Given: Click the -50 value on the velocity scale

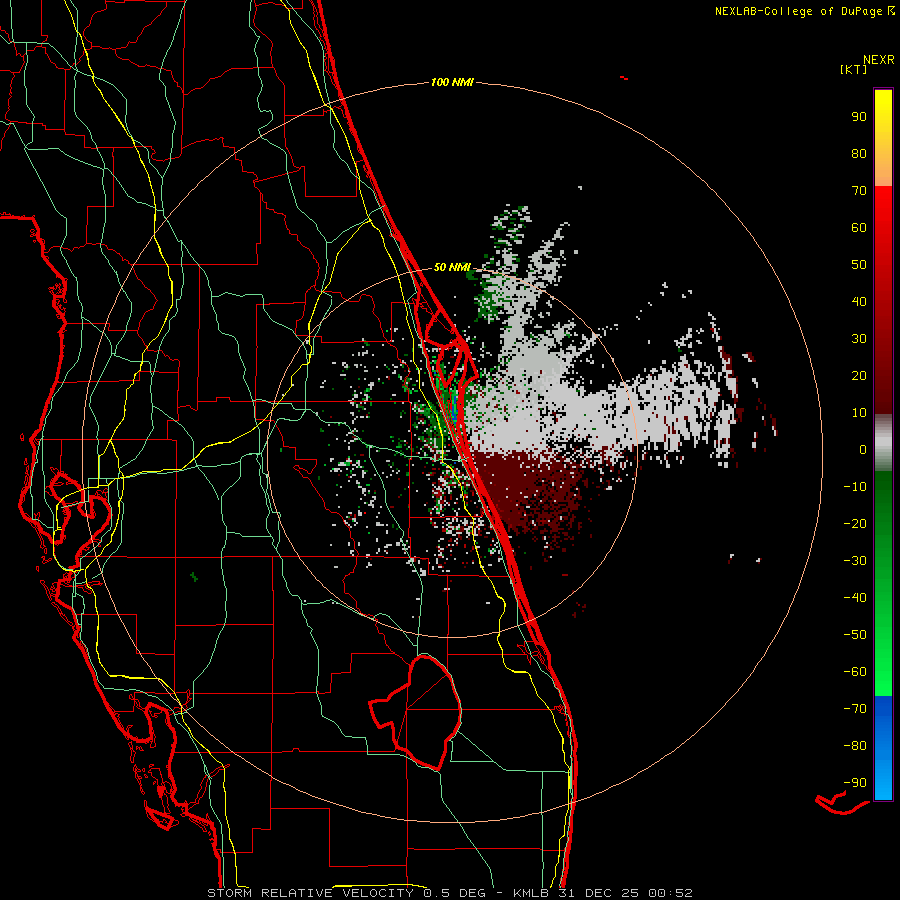Looking at the screenshot, I should (x=855, y=635).
